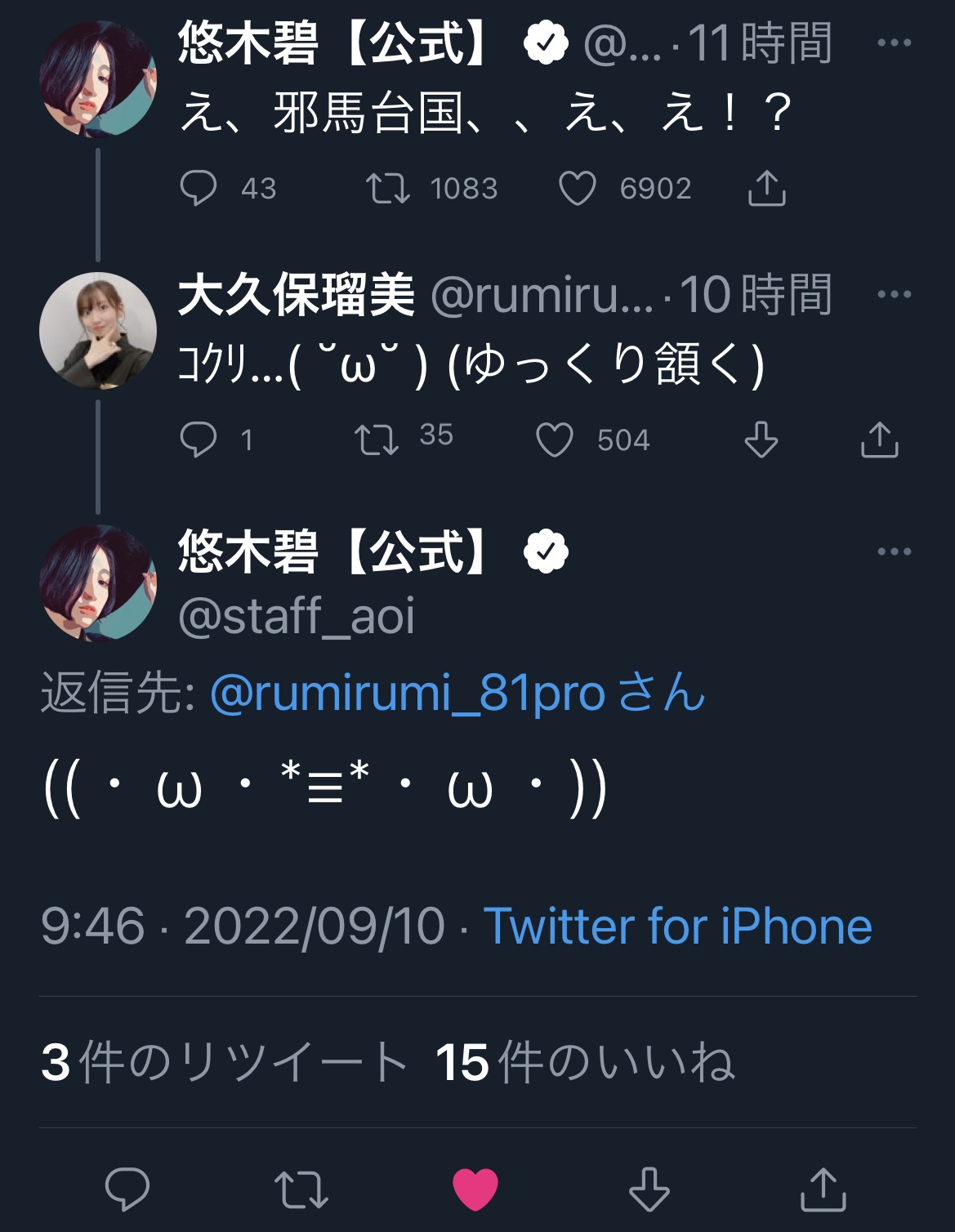Like the tweet with 6902 likes
This screenshot has height=1232, width=955.
coord(577,188)
